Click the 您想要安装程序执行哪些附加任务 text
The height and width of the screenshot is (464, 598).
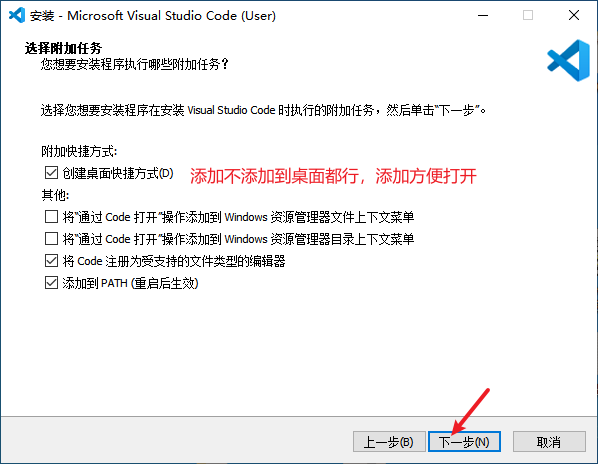(x=134, y=64)
